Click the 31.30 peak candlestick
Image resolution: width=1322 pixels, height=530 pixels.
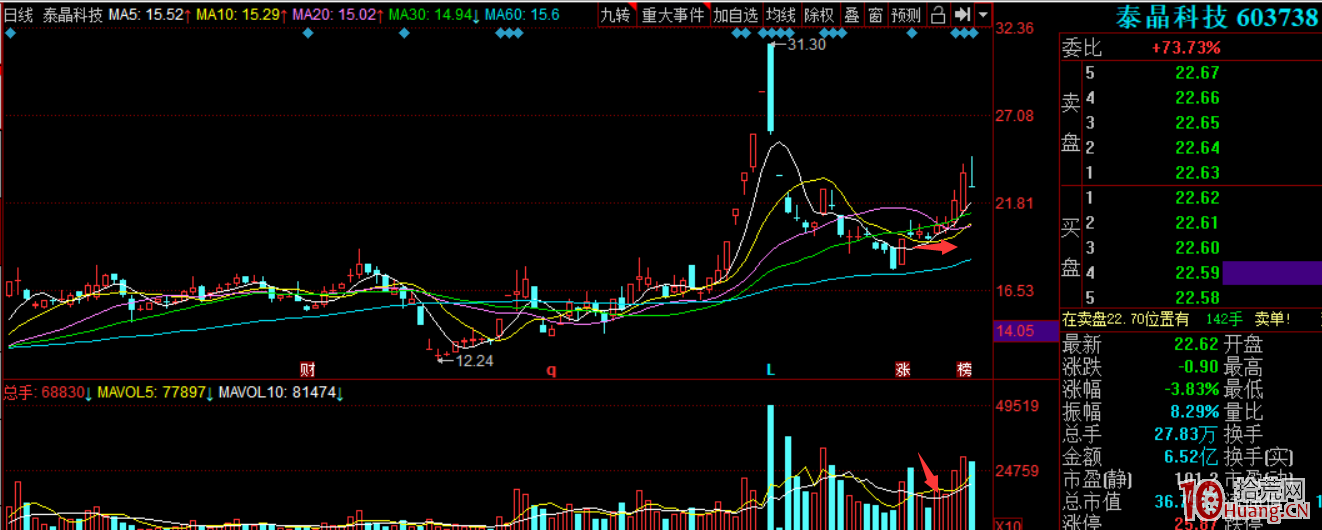(x=770, y=88)
